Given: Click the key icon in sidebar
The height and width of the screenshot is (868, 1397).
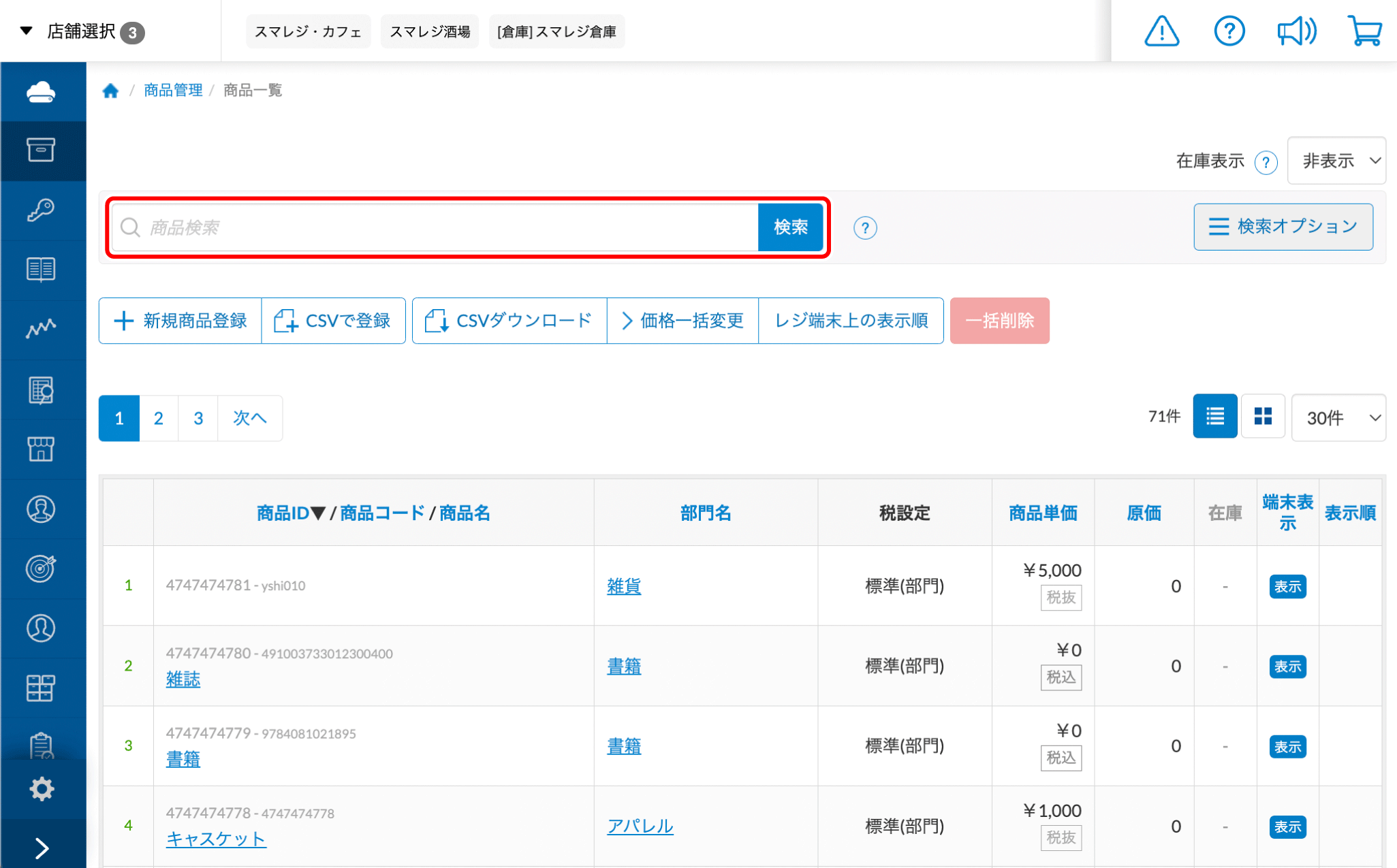Looking at the screenshot, I should 41,210.
